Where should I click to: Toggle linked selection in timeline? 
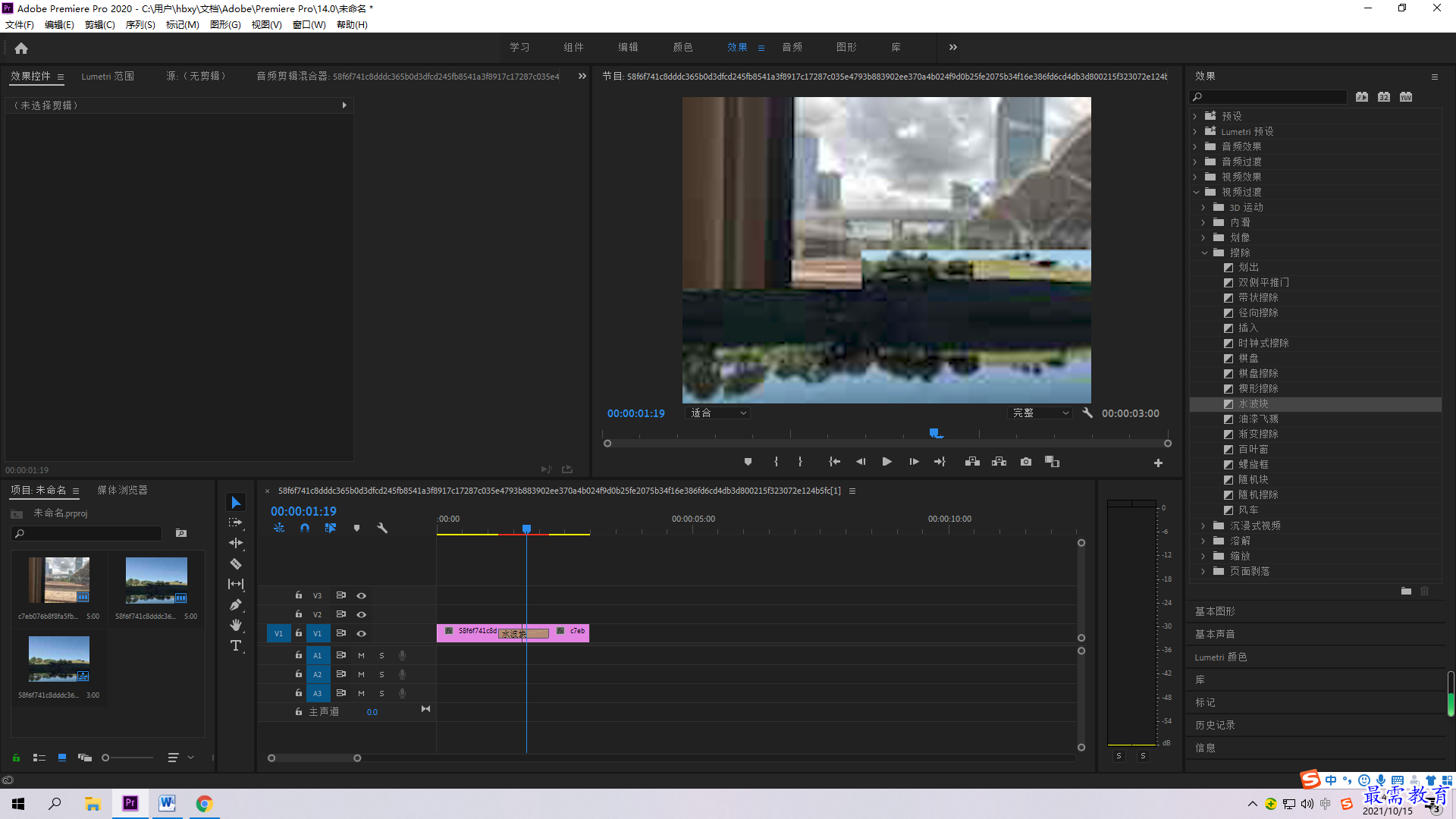(331, 528)
